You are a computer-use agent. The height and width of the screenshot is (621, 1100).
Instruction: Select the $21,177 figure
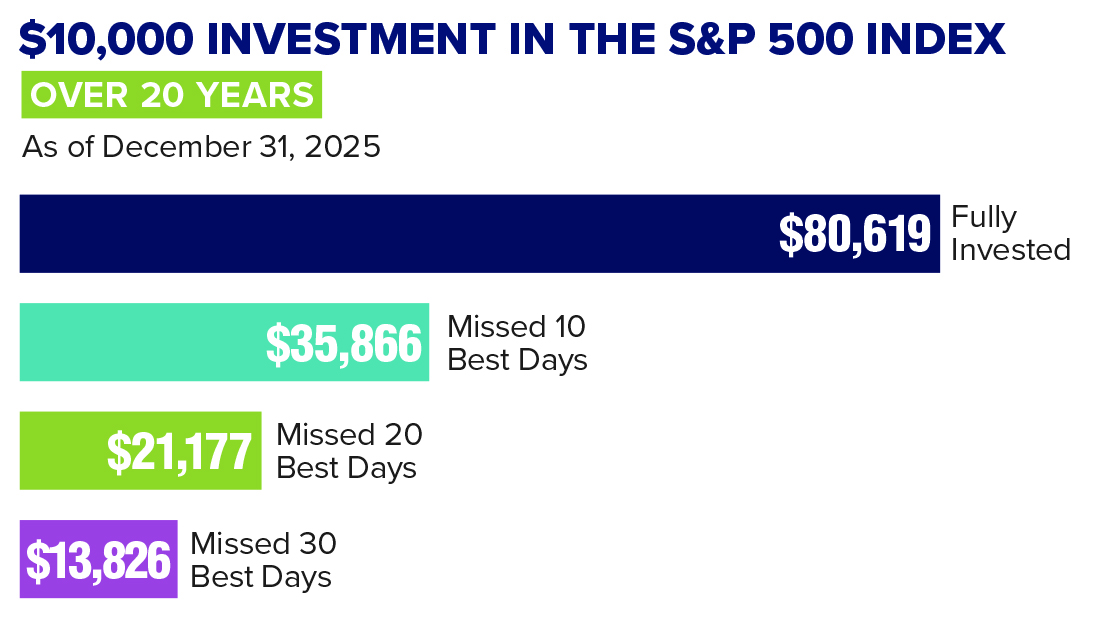pyautogui.click(x=179, y=451)
